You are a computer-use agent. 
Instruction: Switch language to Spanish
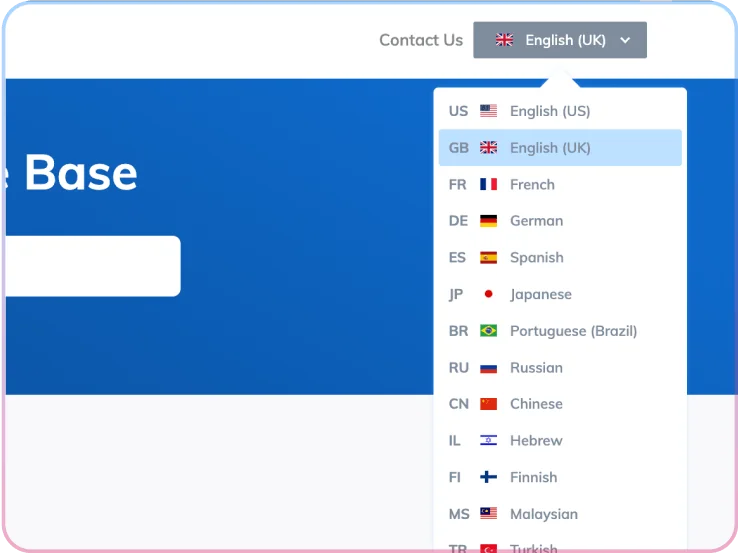[560, 257]
